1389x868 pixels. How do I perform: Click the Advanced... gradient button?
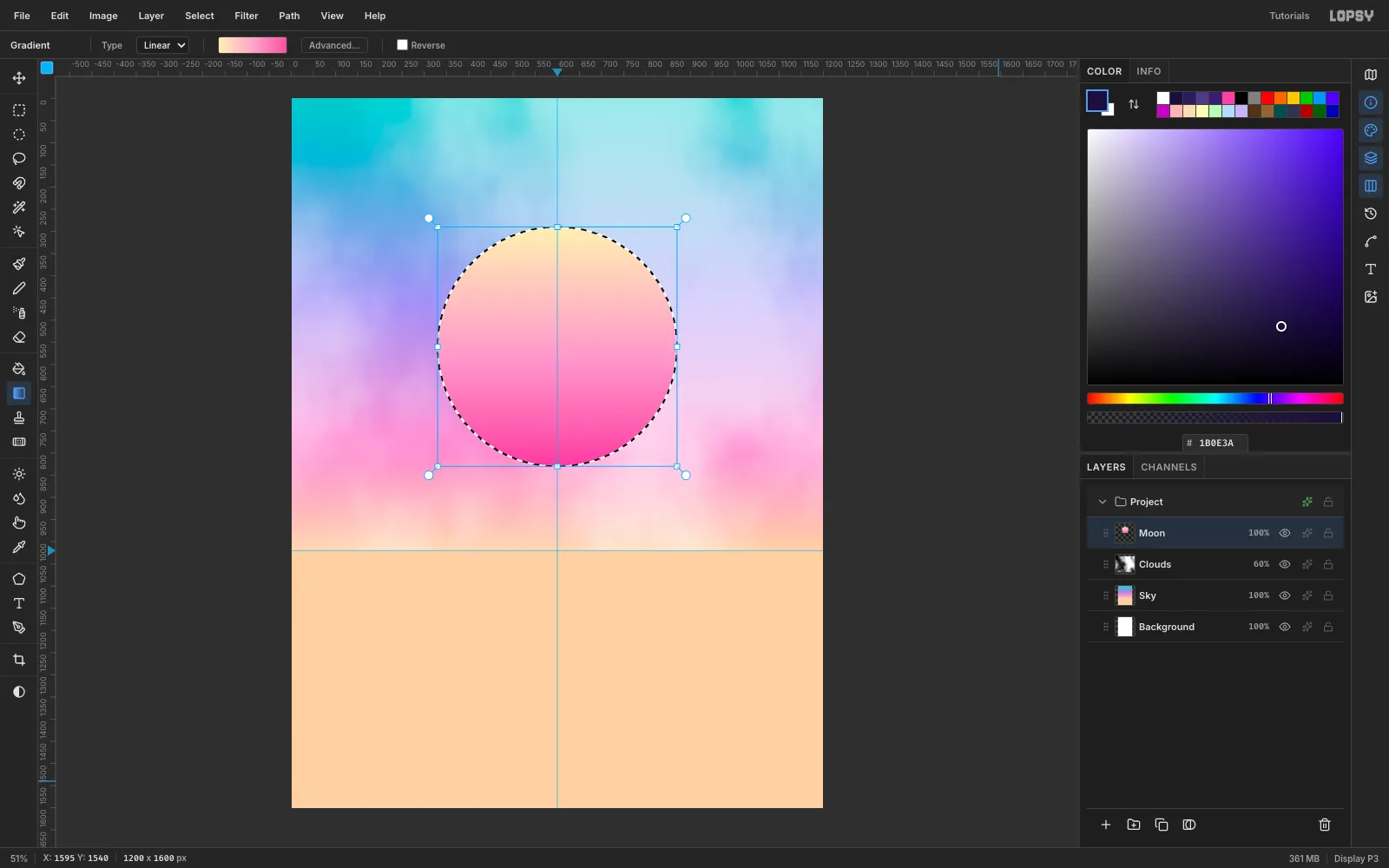[334, 45]
